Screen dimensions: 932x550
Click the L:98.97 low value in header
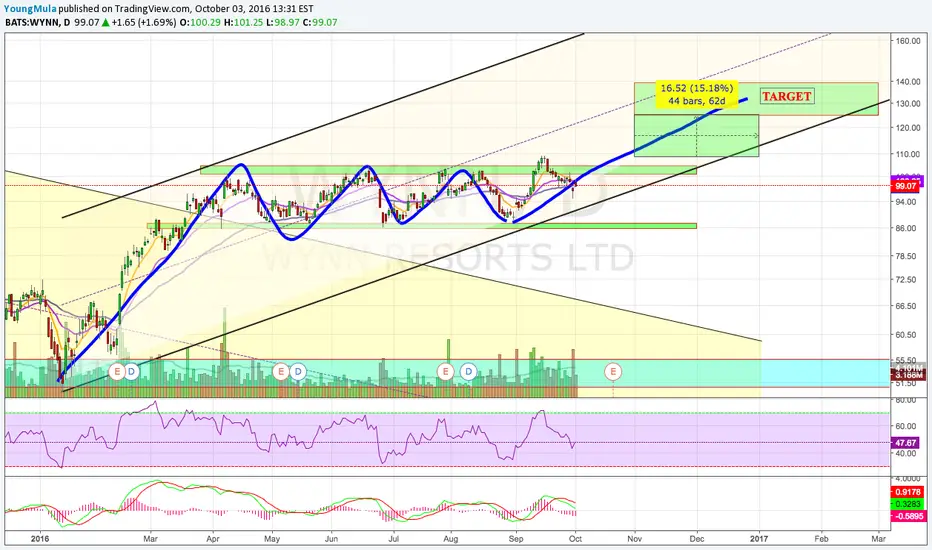[x=283, y=23]
